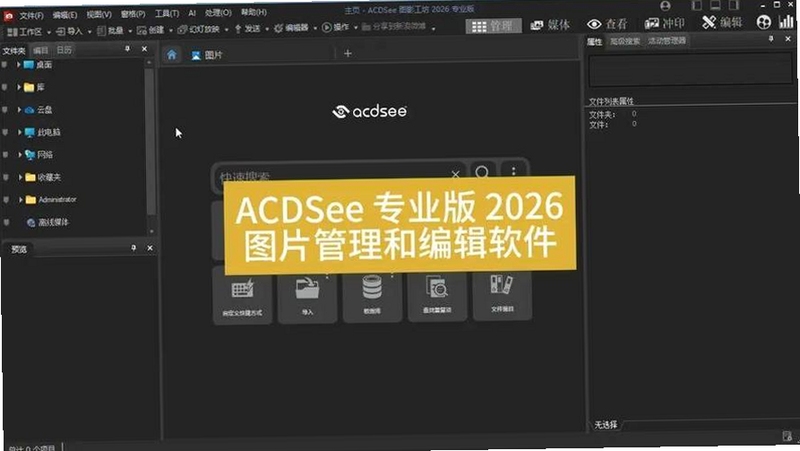Open the AI menu
Image resolution: width=800 pixels, height=451 pixels.
tap(192, 13)
